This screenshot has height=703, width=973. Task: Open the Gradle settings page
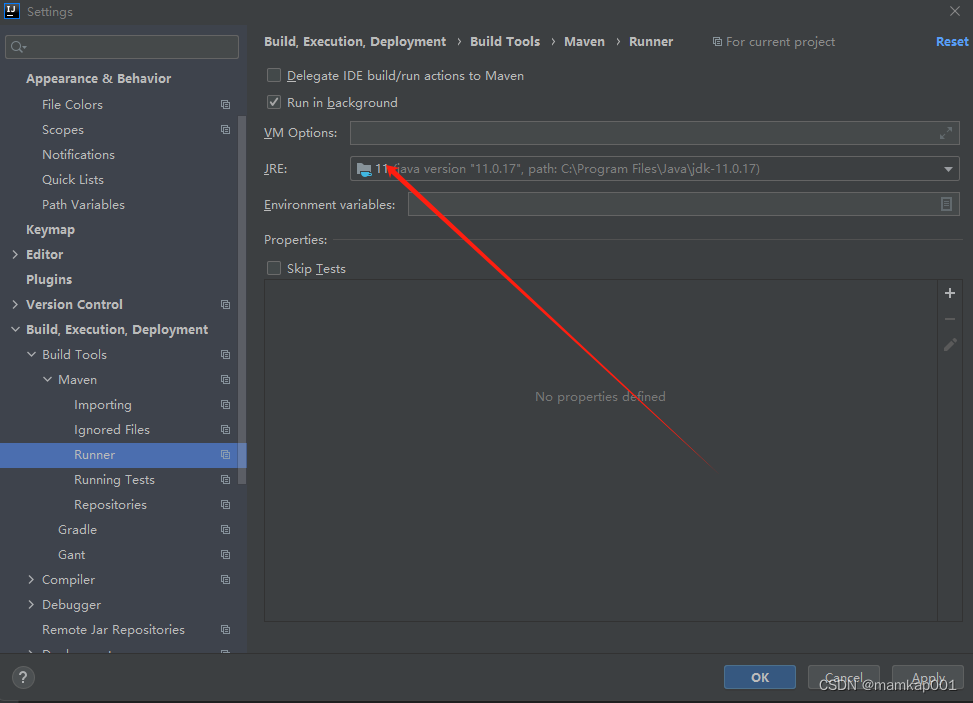click(x=78, y=530)
